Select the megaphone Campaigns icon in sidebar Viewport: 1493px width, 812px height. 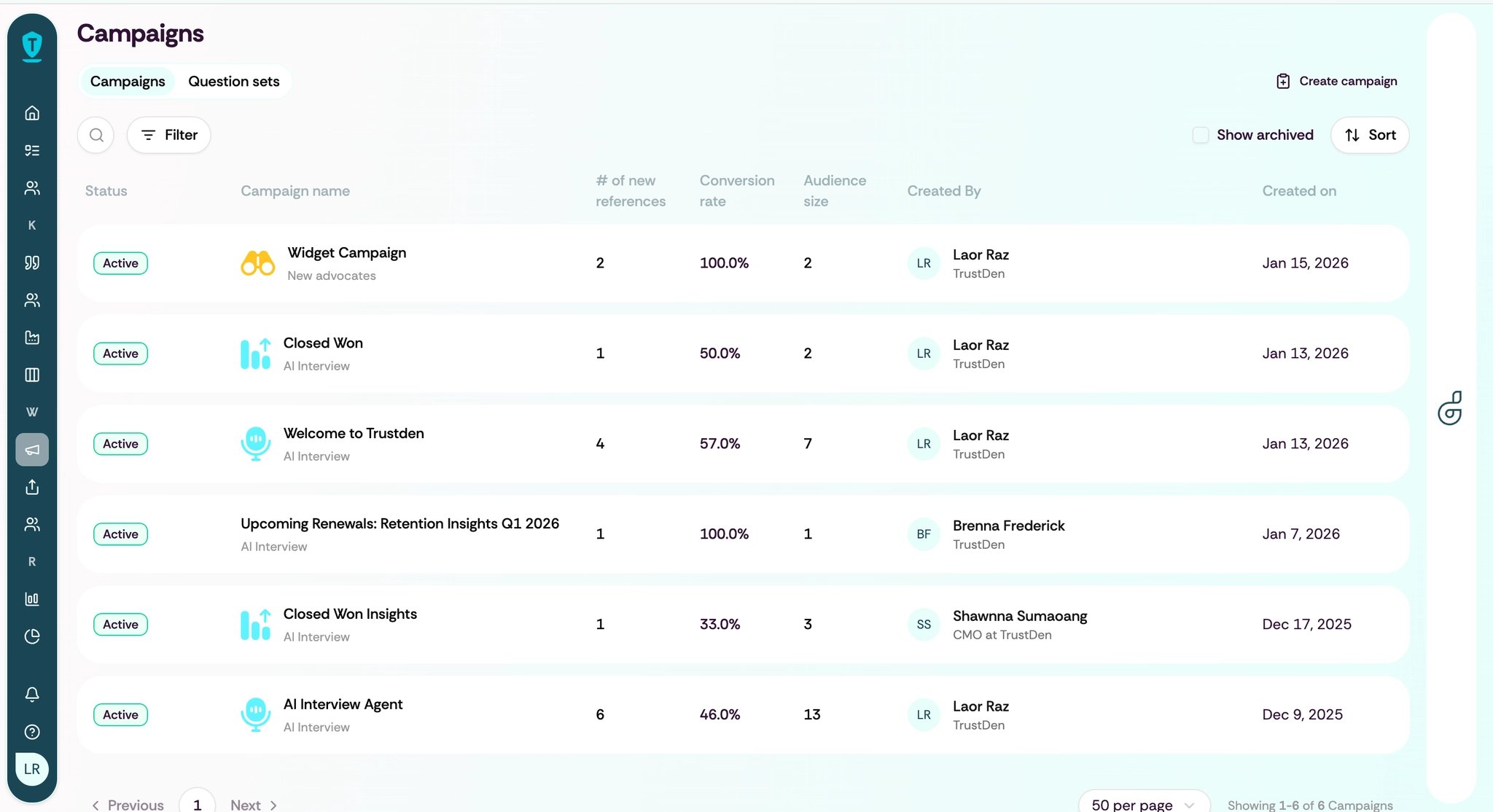coord(32,450)
